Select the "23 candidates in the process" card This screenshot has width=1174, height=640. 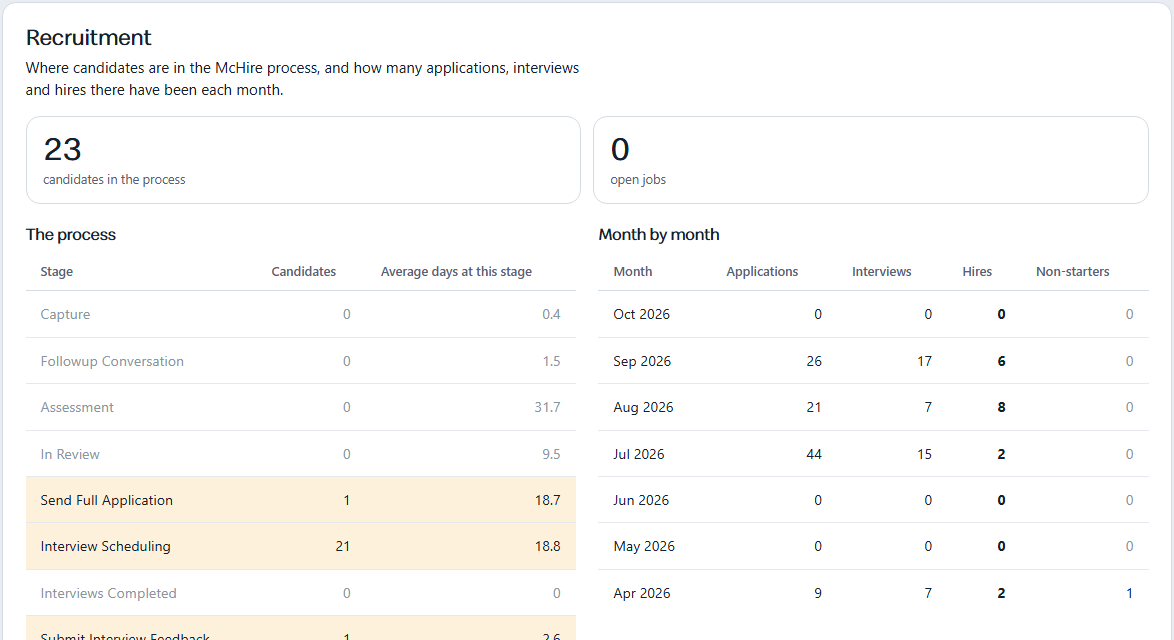[303, 159]
